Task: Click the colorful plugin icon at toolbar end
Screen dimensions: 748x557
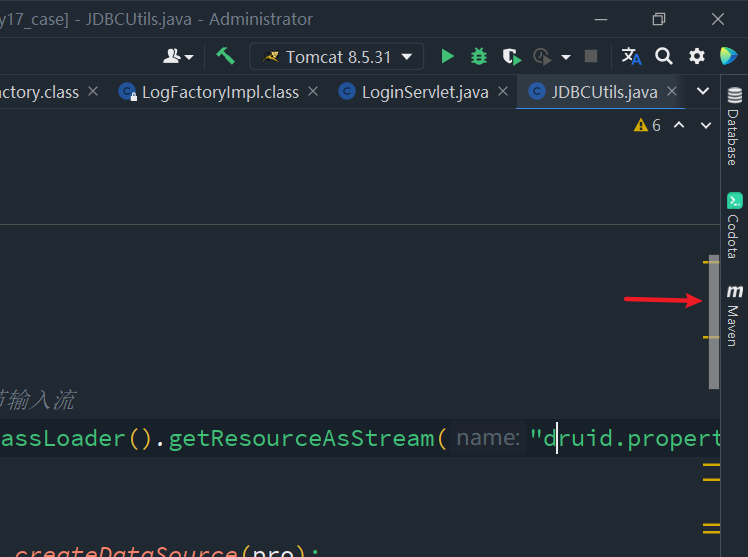Action: pyautogui.click(x=728, y=56)
